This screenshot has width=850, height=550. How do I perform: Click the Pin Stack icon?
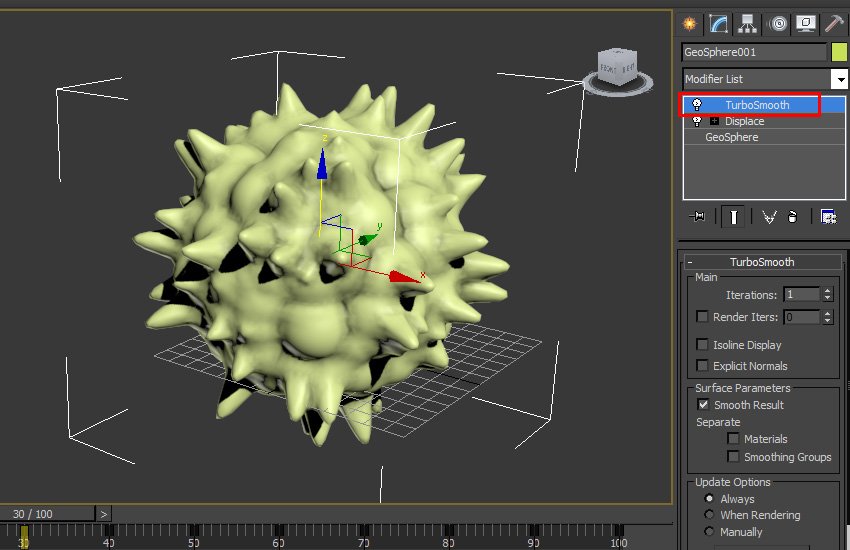(698, 216)
